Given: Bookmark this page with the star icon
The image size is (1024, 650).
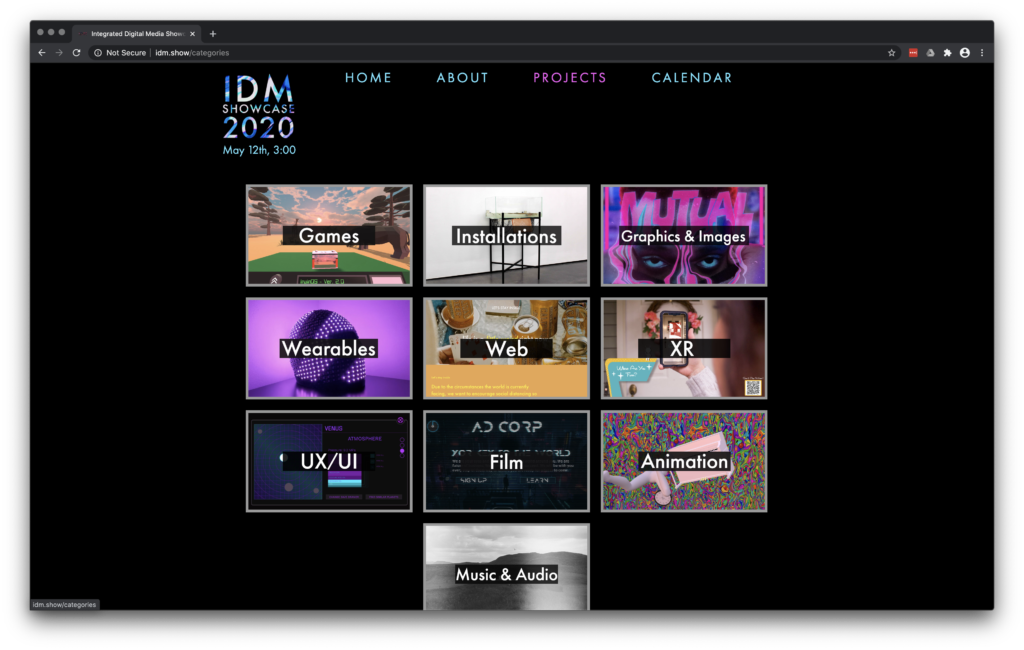Looking at the screenshot, I should tap(891, 53).
